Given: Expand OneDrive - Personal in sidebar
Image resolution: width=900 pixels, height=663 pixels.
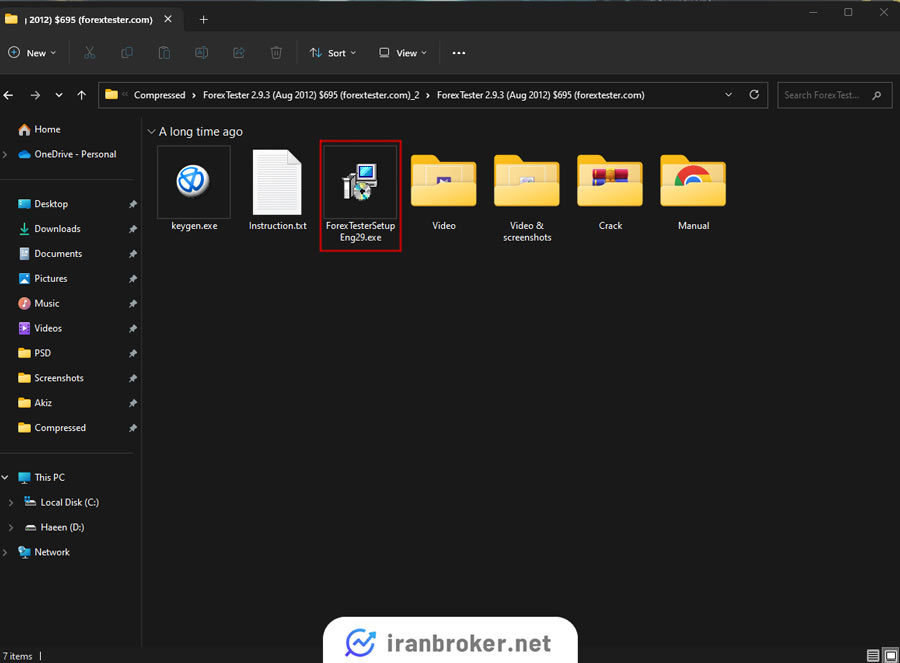Looking at the screenshot, I should pos(5,154).
